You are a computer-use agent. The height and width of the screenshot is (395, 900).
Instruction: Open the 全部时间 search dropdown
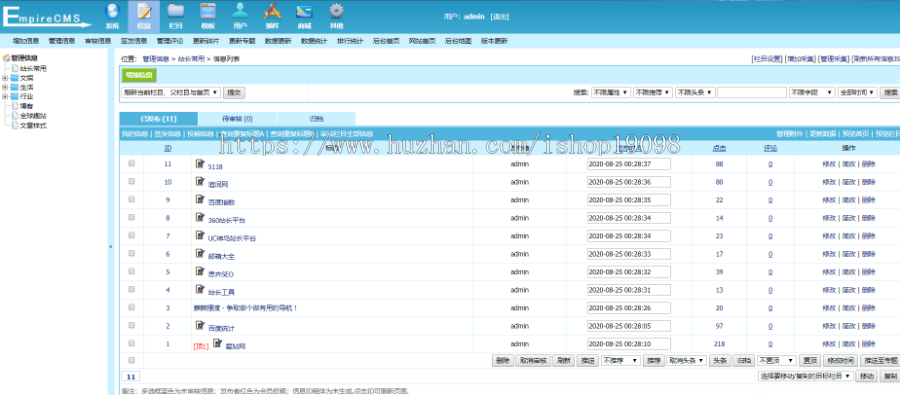click(x=858, y=92)
